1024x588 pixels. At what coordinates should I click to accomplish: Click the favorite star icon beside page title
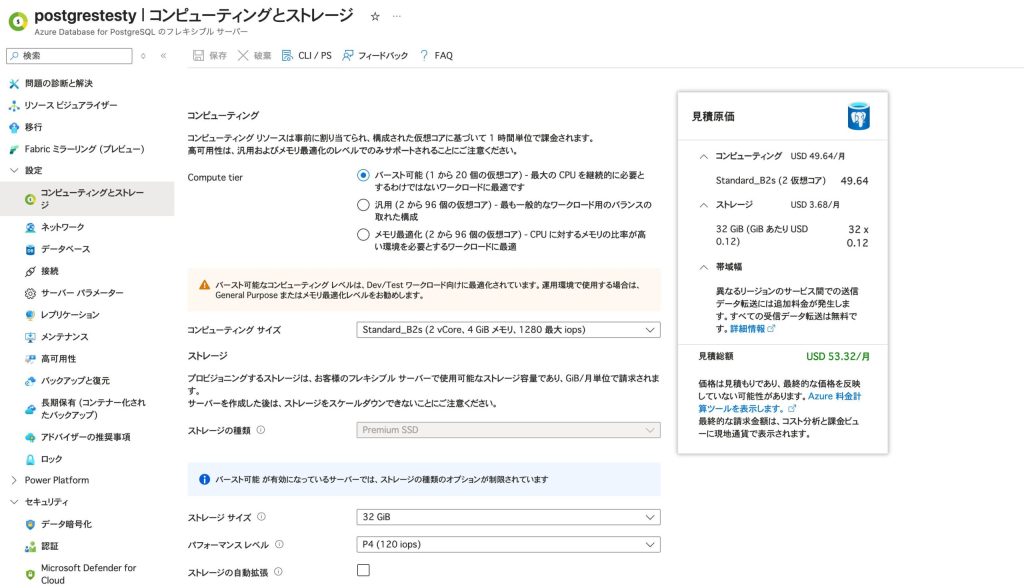(375, 17)
